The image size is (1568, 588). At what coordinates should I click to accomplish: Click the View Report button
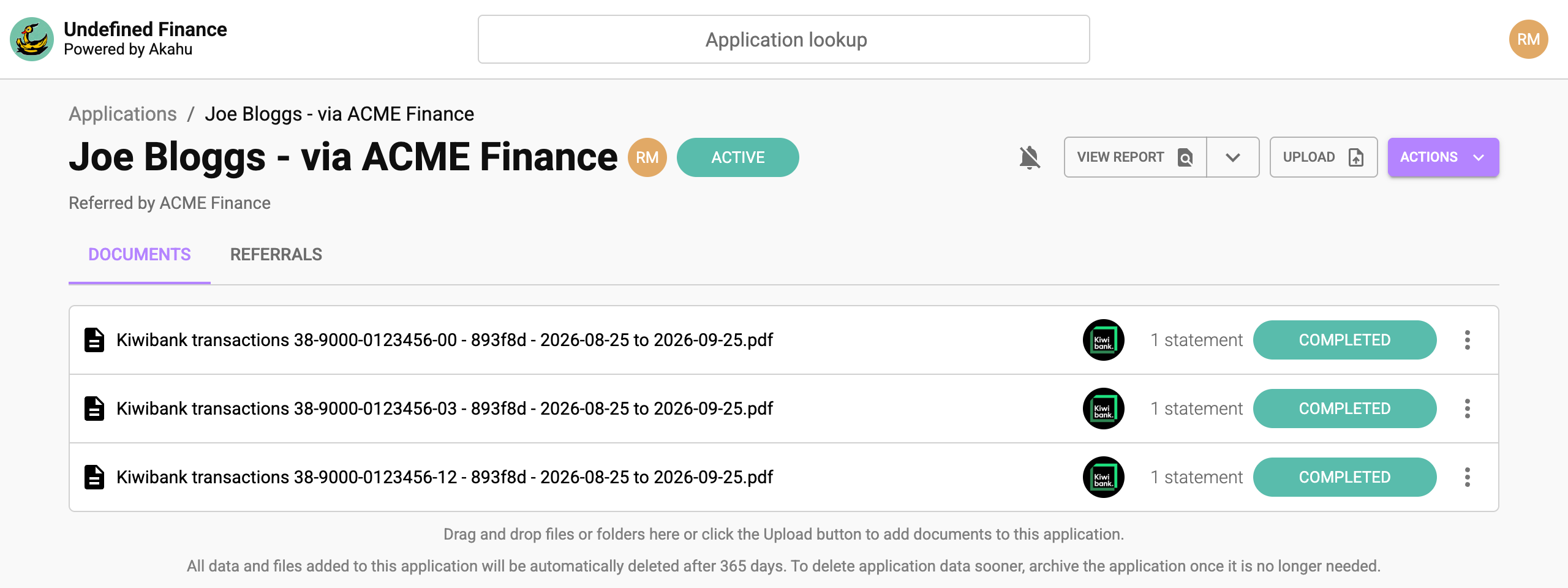1135,157
